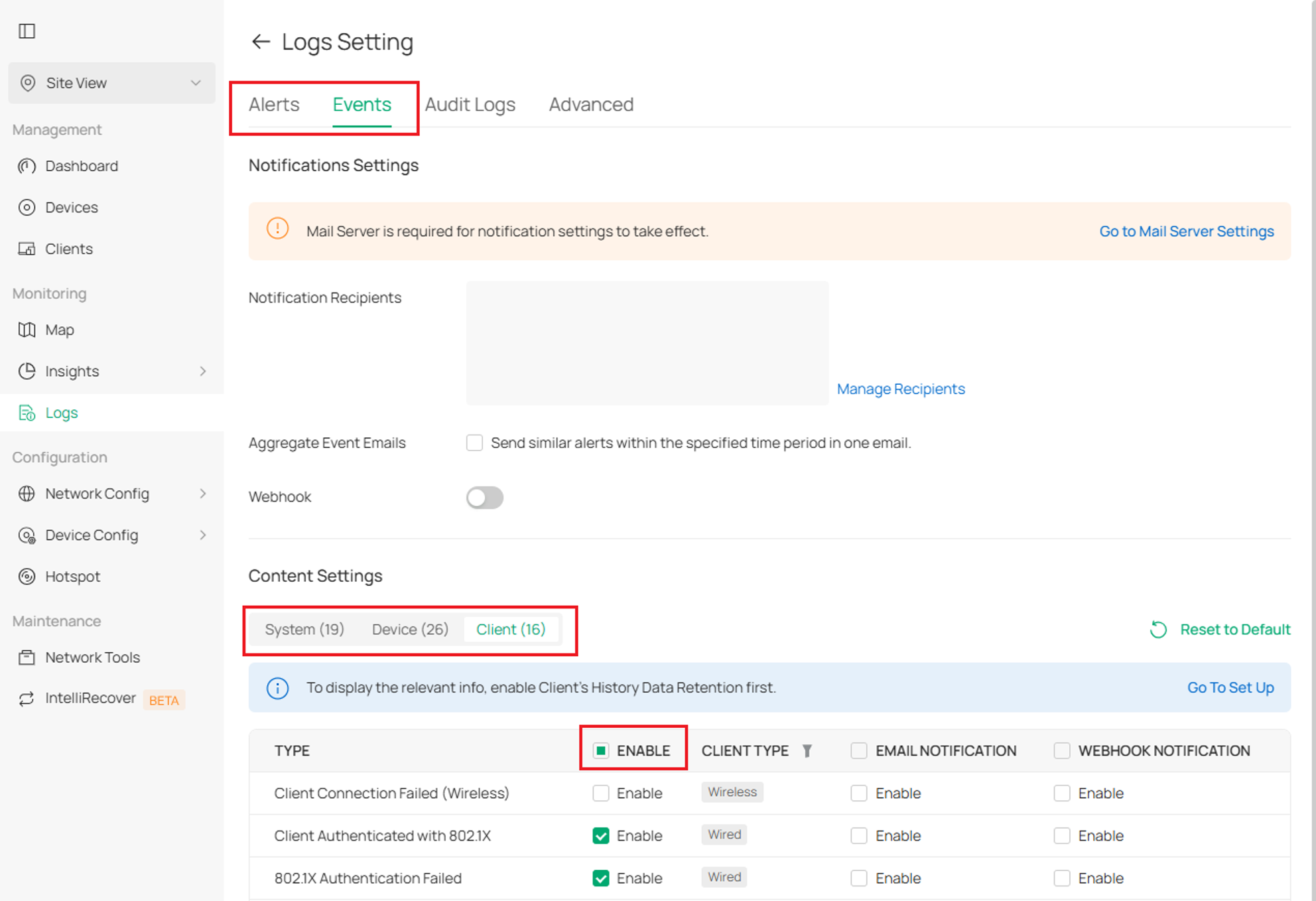Click the Content Settings heading

pyautogui.click(x=315, y=576)
